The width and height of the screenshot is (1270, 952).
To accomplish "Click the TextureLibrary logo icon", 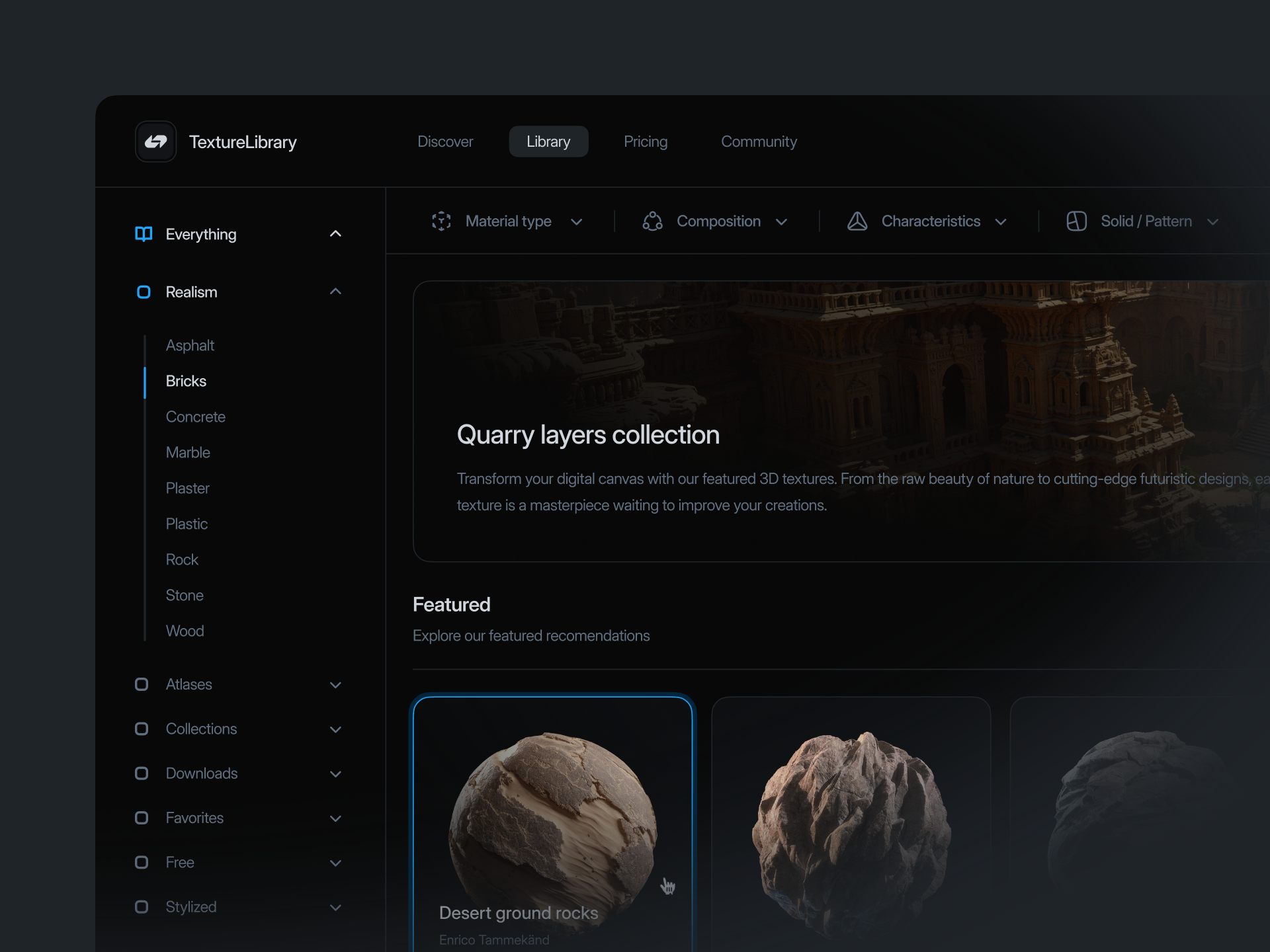I will (x=155, y=141).
